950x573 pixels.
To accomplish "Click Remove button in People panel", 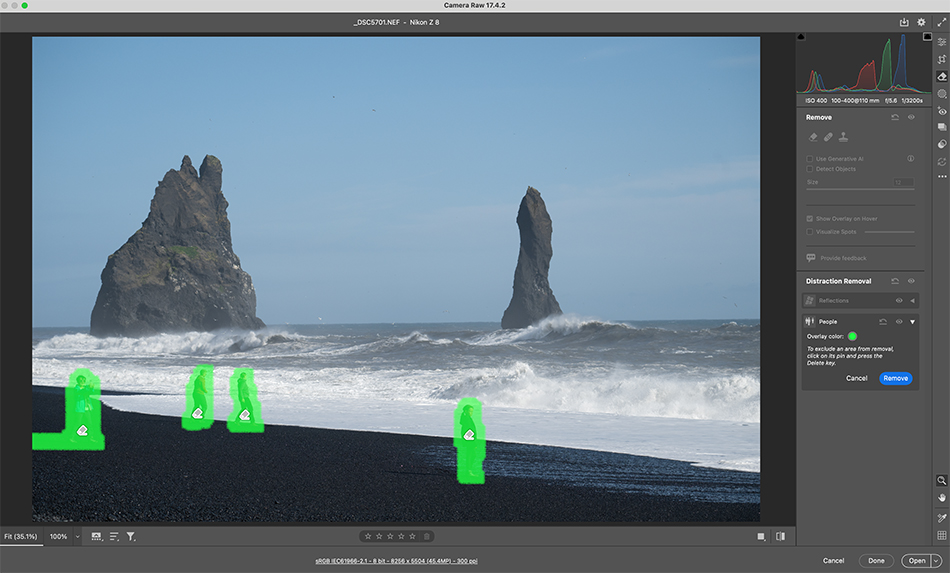I will [895, 378].
